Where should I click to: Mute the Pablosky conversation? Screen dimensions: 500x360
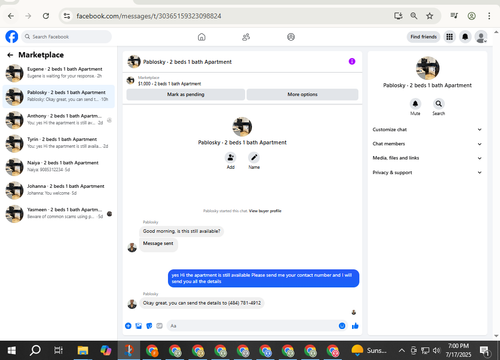(415, 104)
